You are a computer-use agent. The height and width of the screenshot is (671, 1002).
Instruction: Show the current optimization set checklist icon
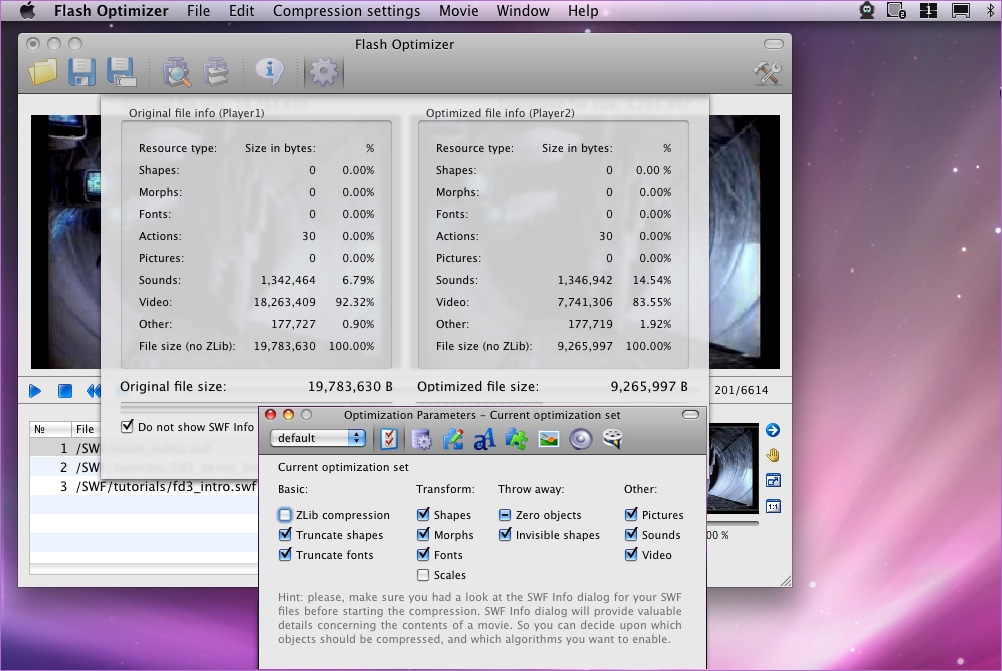coord(389,438)
